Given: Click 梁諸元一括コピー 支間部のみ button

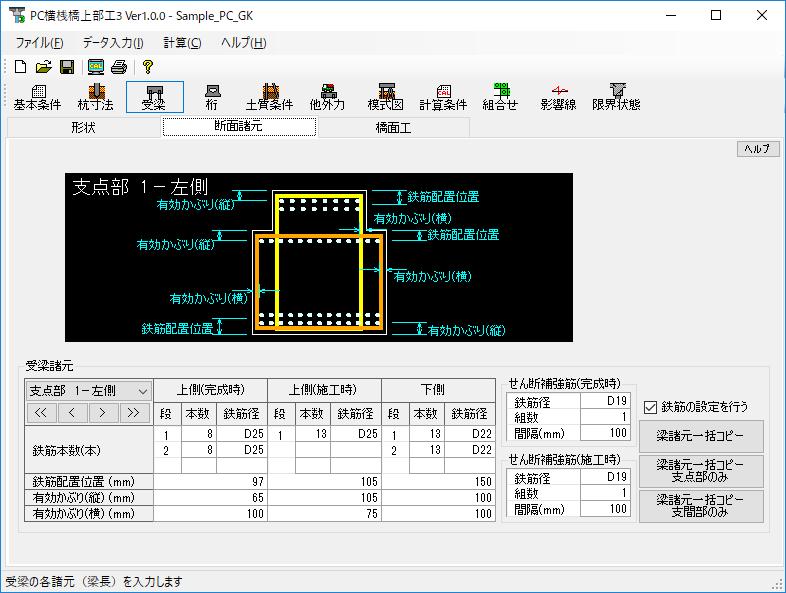Looking at the screenshot, I should (701, 506).
